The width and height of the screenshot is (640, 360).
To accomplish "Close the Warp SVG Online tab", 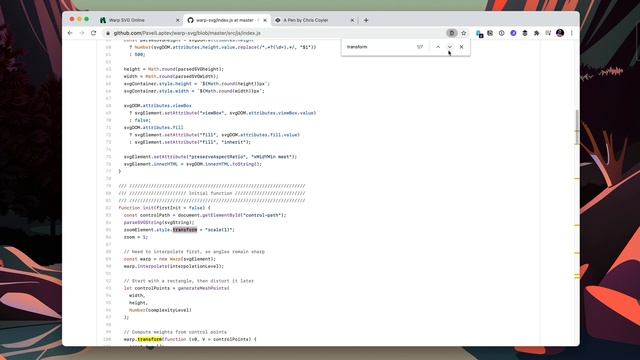I will point(178,20).
